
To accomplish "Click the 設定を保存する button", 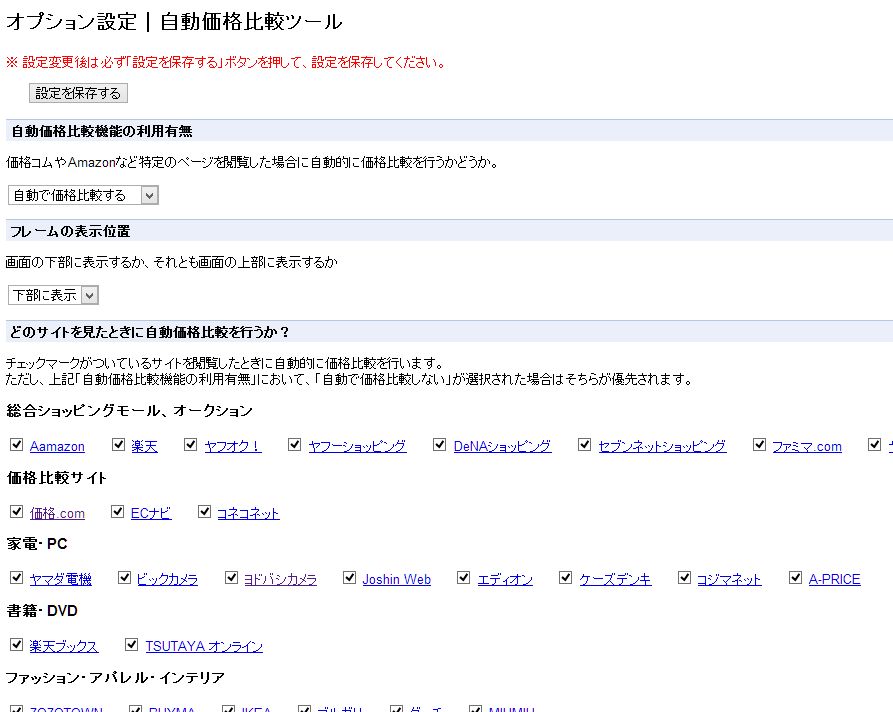I will [x=78, y=93].
